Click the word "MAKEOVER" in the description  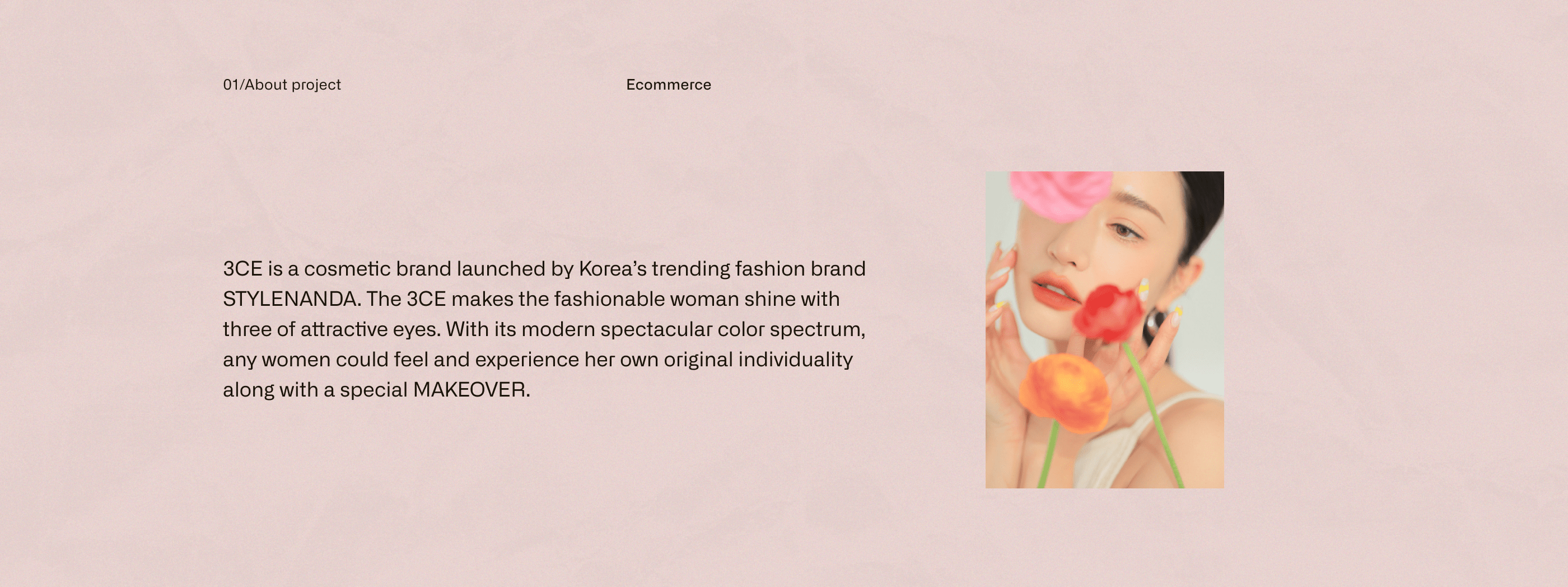pyautogui.click(x=469, y=390)
